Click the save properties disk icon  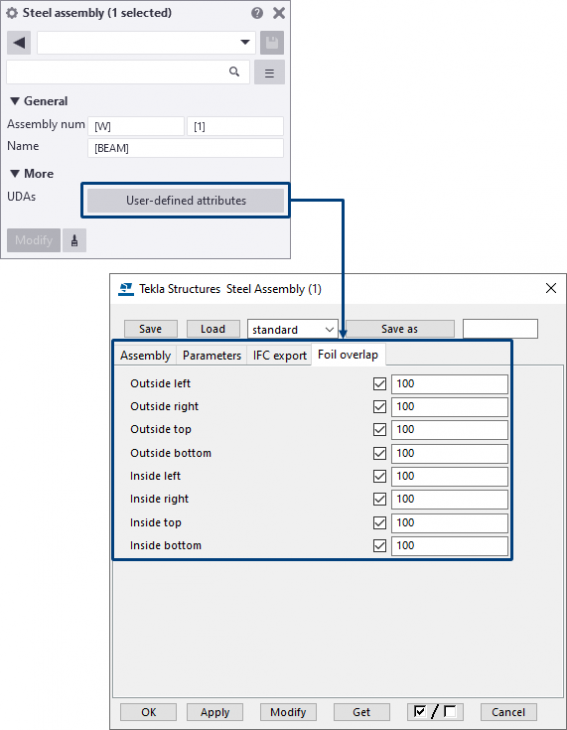click(x=272, y=43)
